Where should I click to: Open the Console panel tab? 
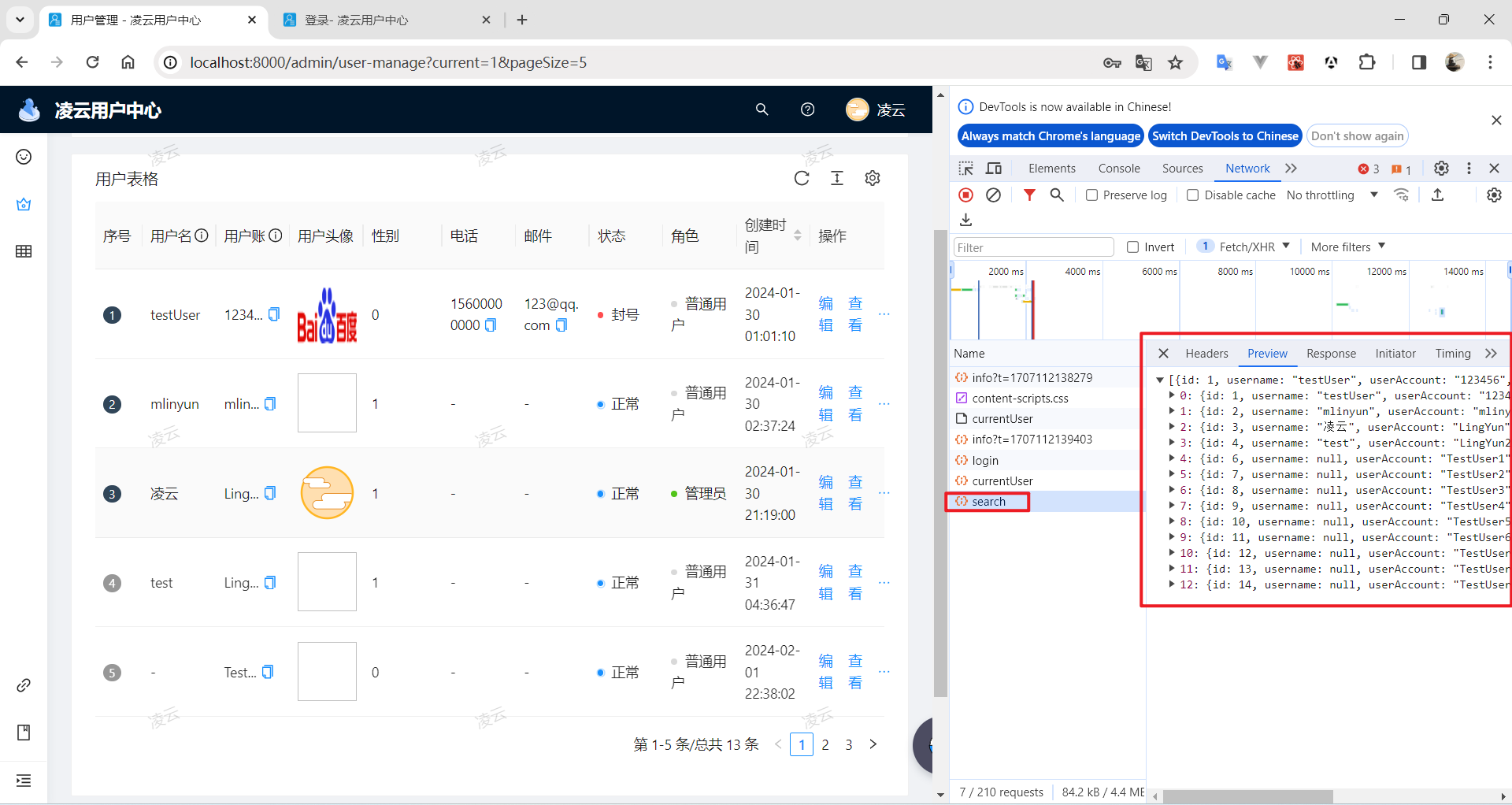coord(1119,169)
